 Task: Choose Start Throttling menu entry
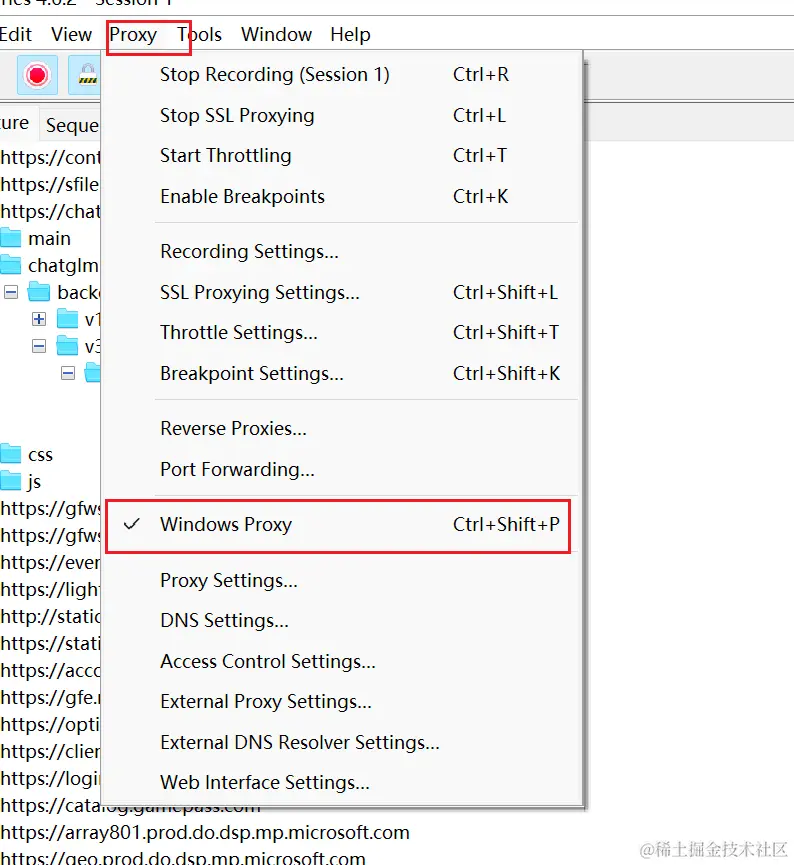point(342,156)
